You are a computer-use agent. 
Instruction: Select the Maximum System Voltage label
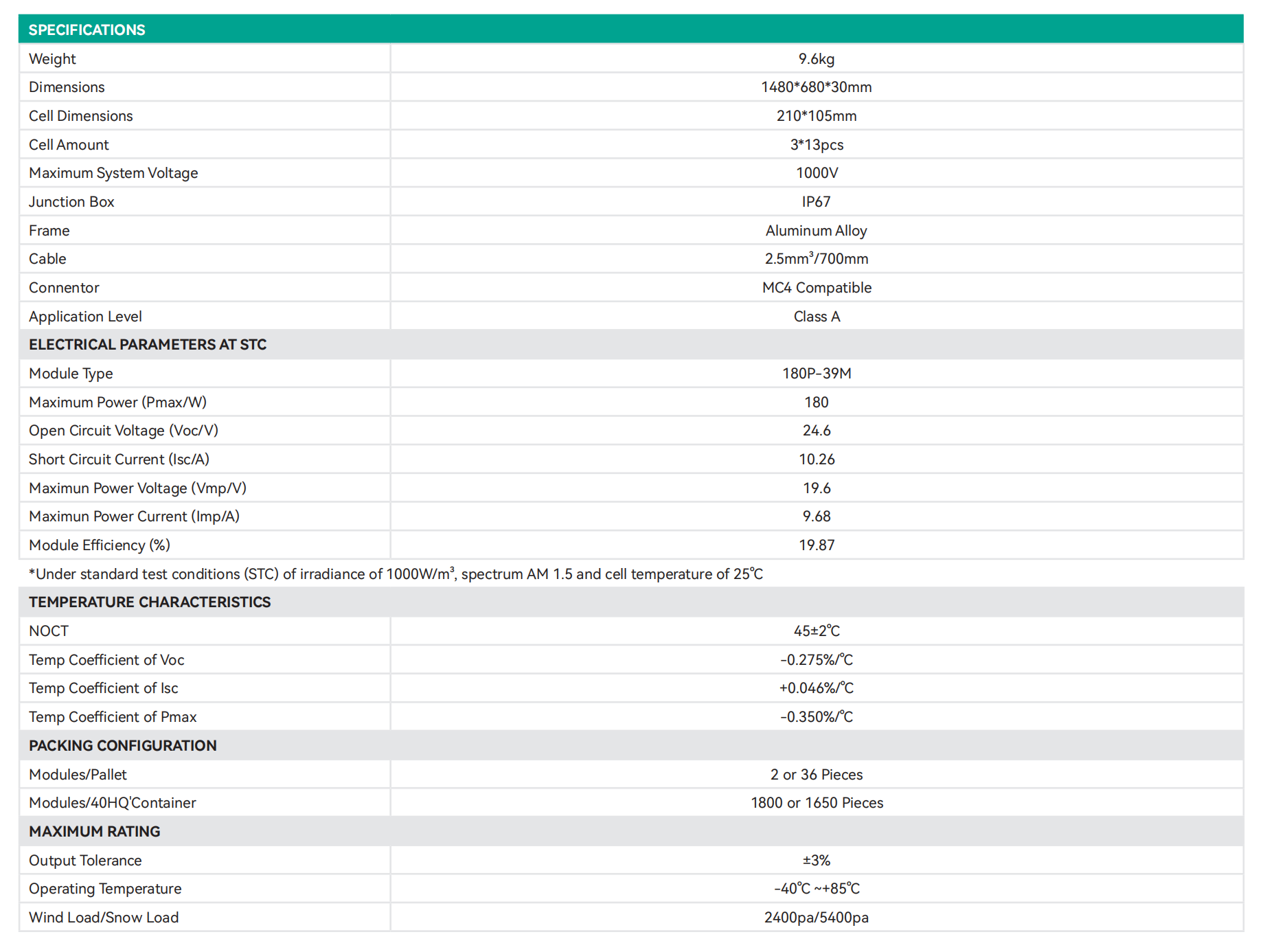tap(113, 173)
